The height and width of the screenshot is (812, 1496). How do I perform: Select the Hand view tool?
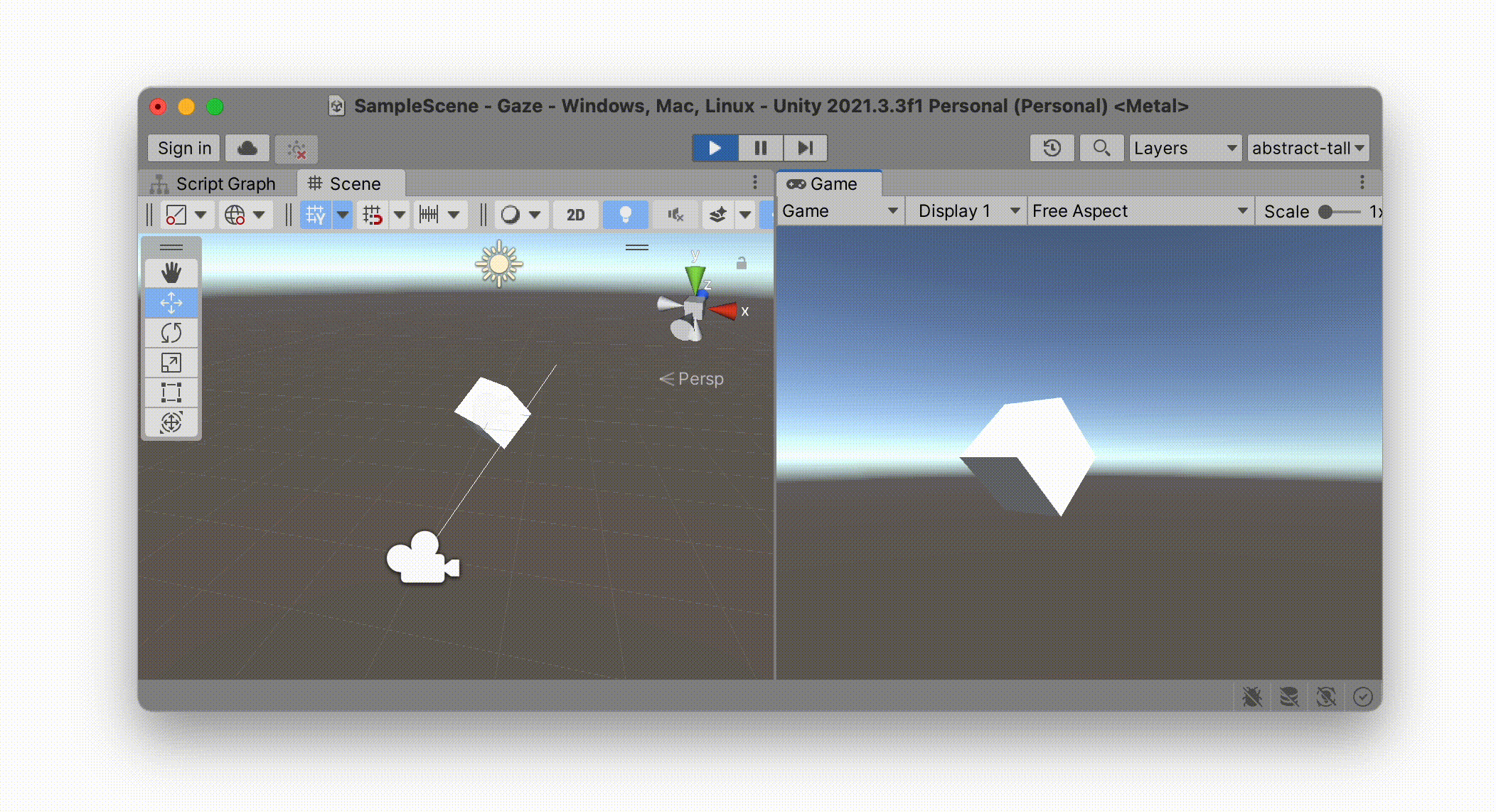coord(171,273)
